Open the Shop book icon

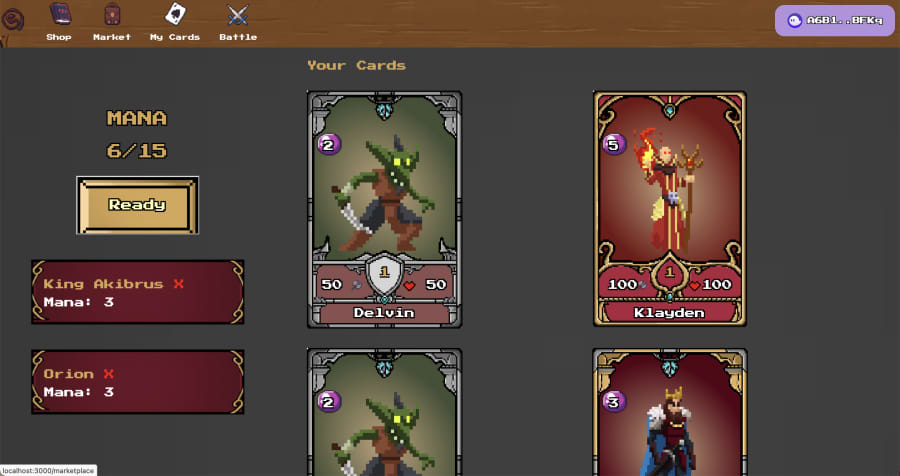tap(60, 14)
